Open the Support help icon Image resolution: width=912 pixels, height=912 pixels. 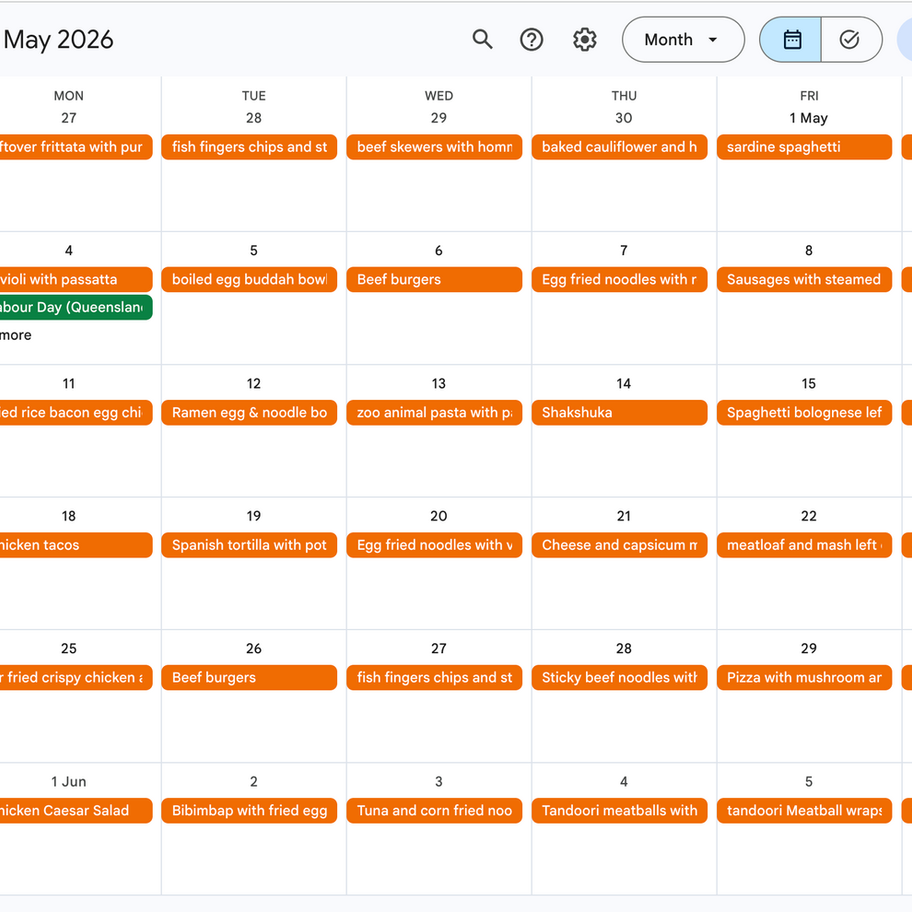click(532, 40)
